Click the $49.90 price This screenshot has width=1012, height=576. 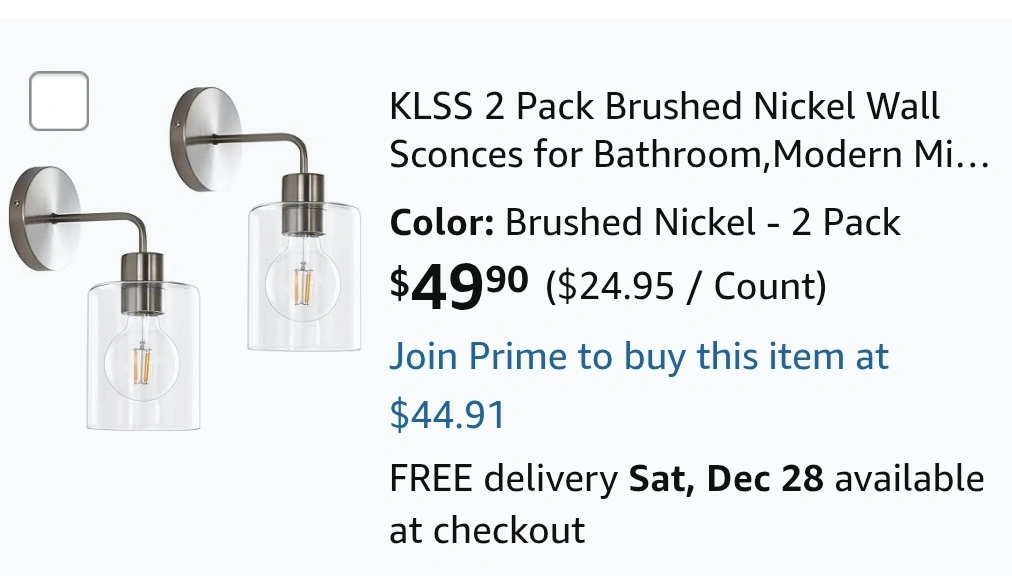pos(459,287)
